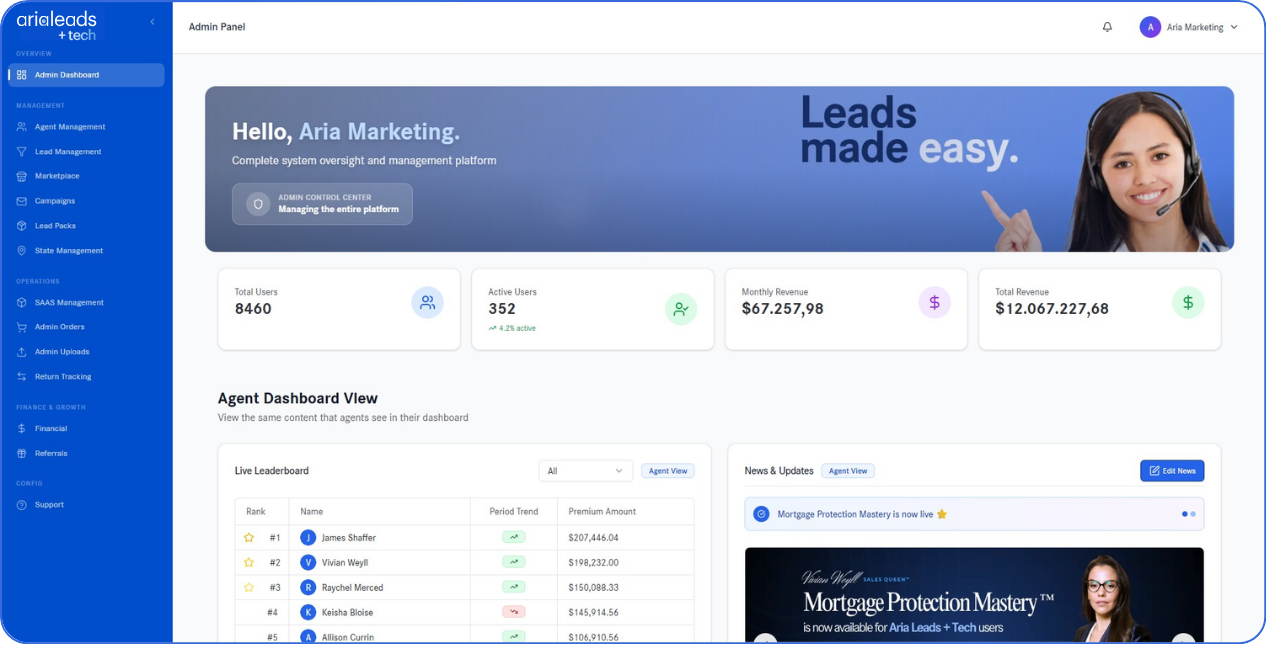Open Lead Management section
Image resolution: width=1267 pixels, height=646 pixels.
86,152
